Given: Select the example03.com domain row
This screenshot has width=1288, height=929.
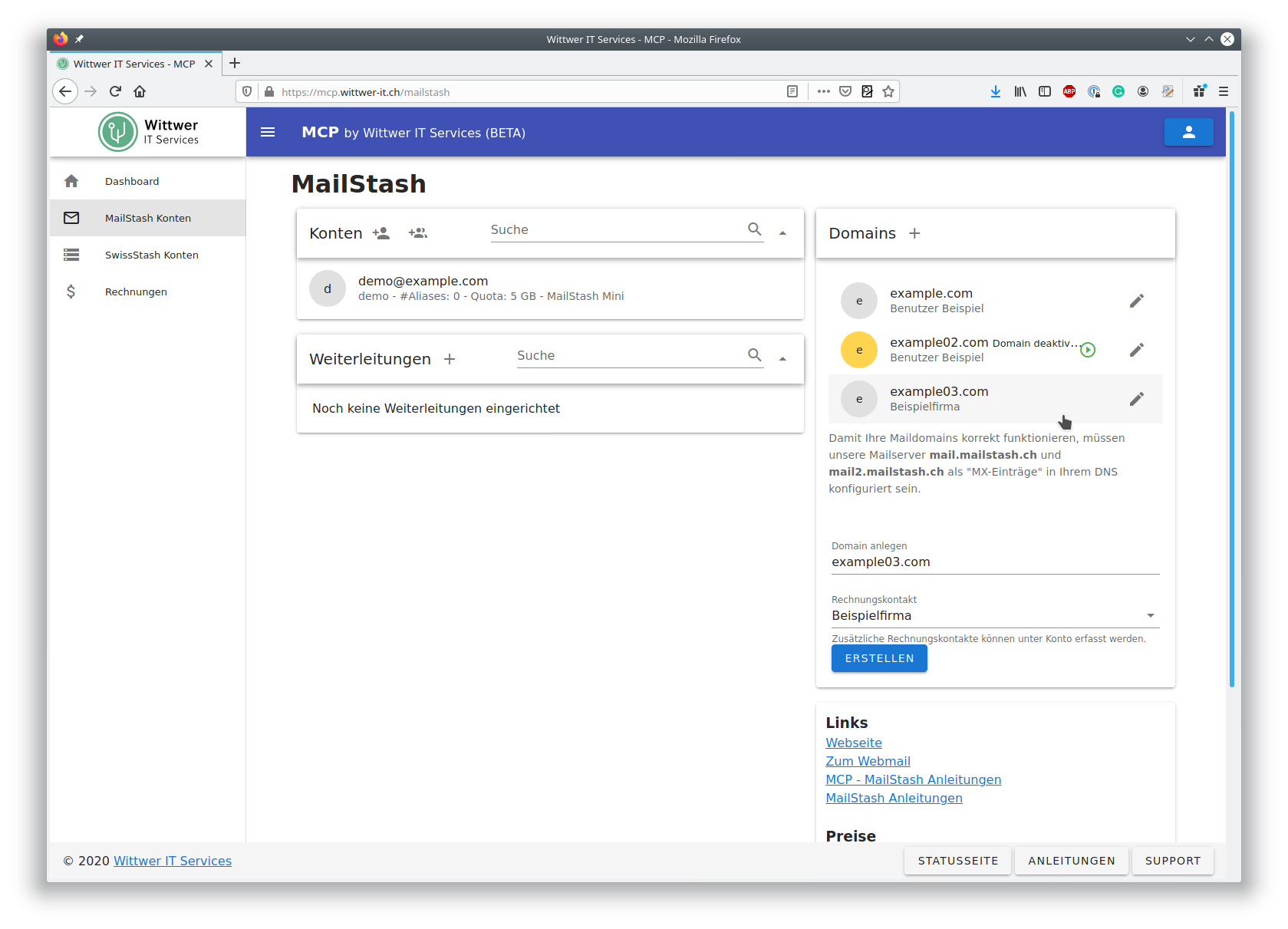Looking at the screenshot, I should (995, 399).
